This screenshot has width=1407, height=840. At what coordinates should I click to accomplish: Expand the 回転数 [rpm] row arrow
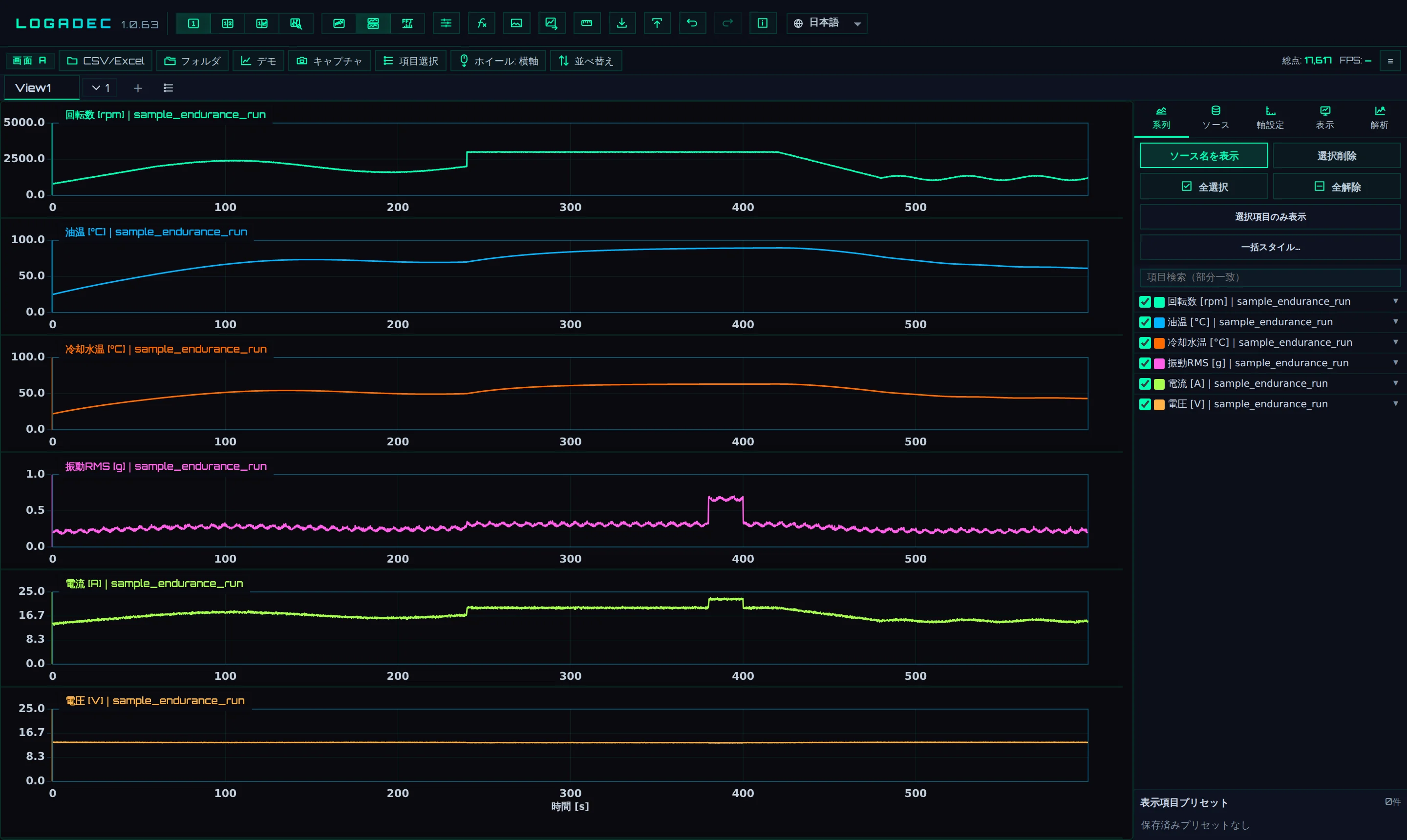tap(1395, 301)
